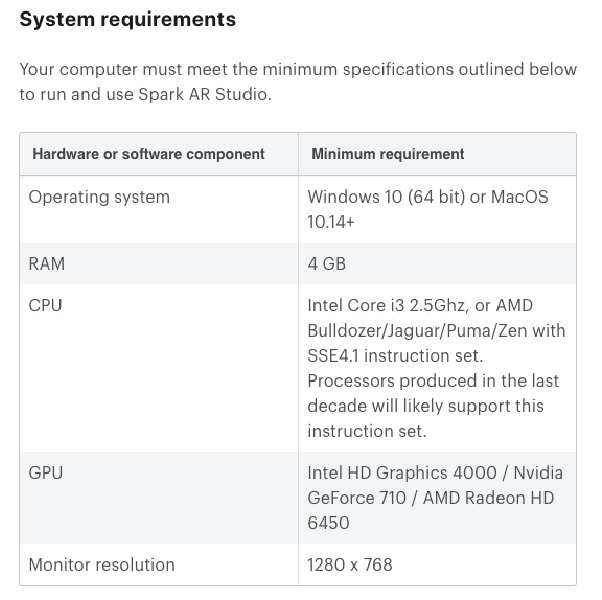
Task: Select the RAM row label
Action: (47, 264)
